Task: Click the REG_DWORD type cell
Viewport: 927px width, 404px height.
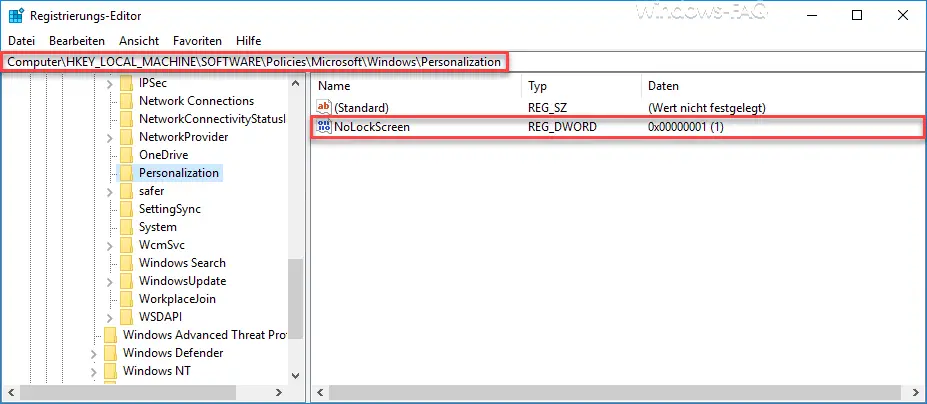Action: (x=562, y=126)
